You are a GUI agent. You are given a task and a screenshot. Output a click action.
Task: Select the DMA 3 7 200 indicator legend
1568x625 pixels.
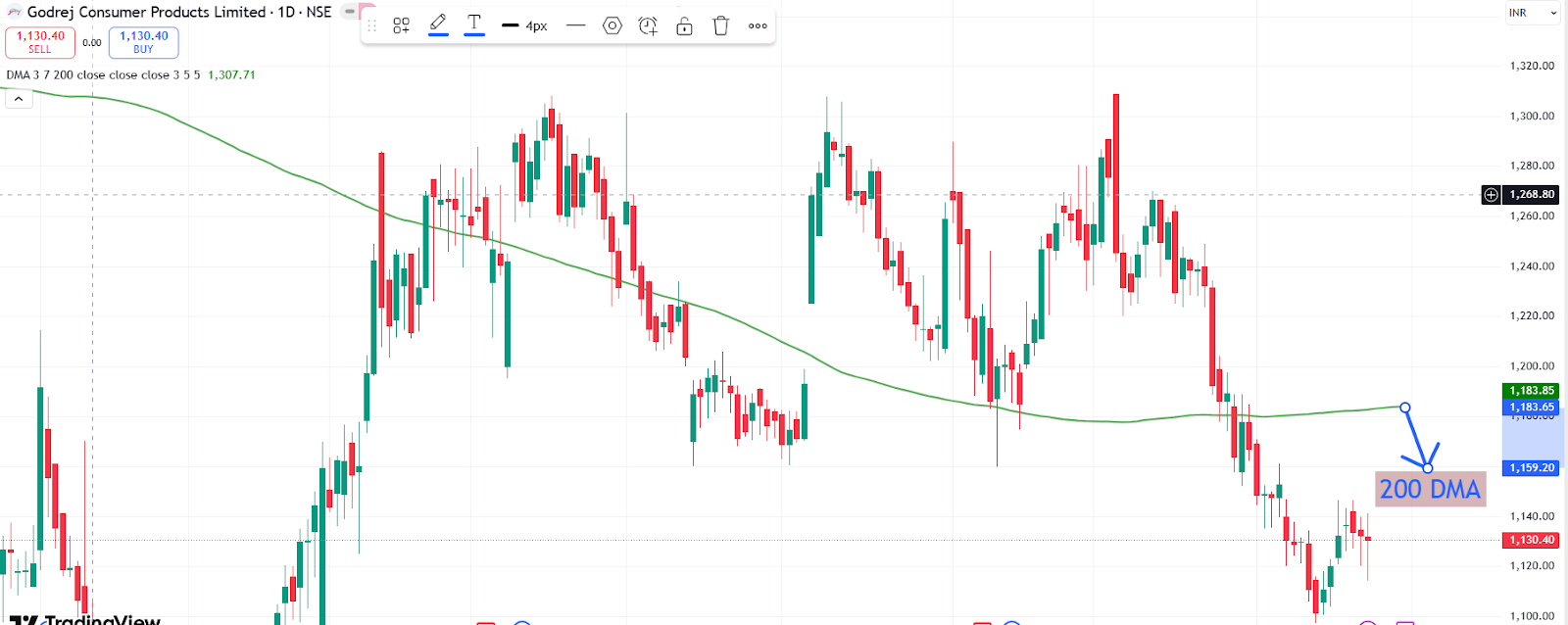(x=103, y=74)
